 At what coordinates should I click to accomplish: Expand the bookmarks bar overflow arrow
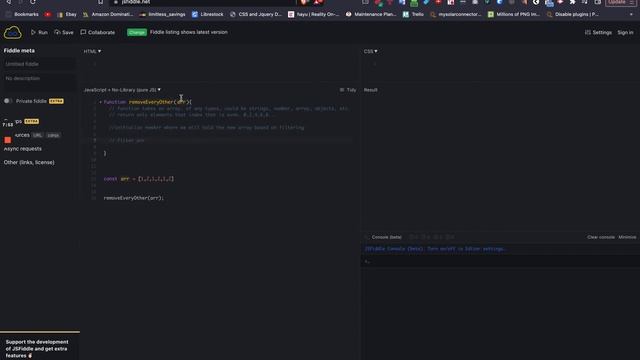631,14
